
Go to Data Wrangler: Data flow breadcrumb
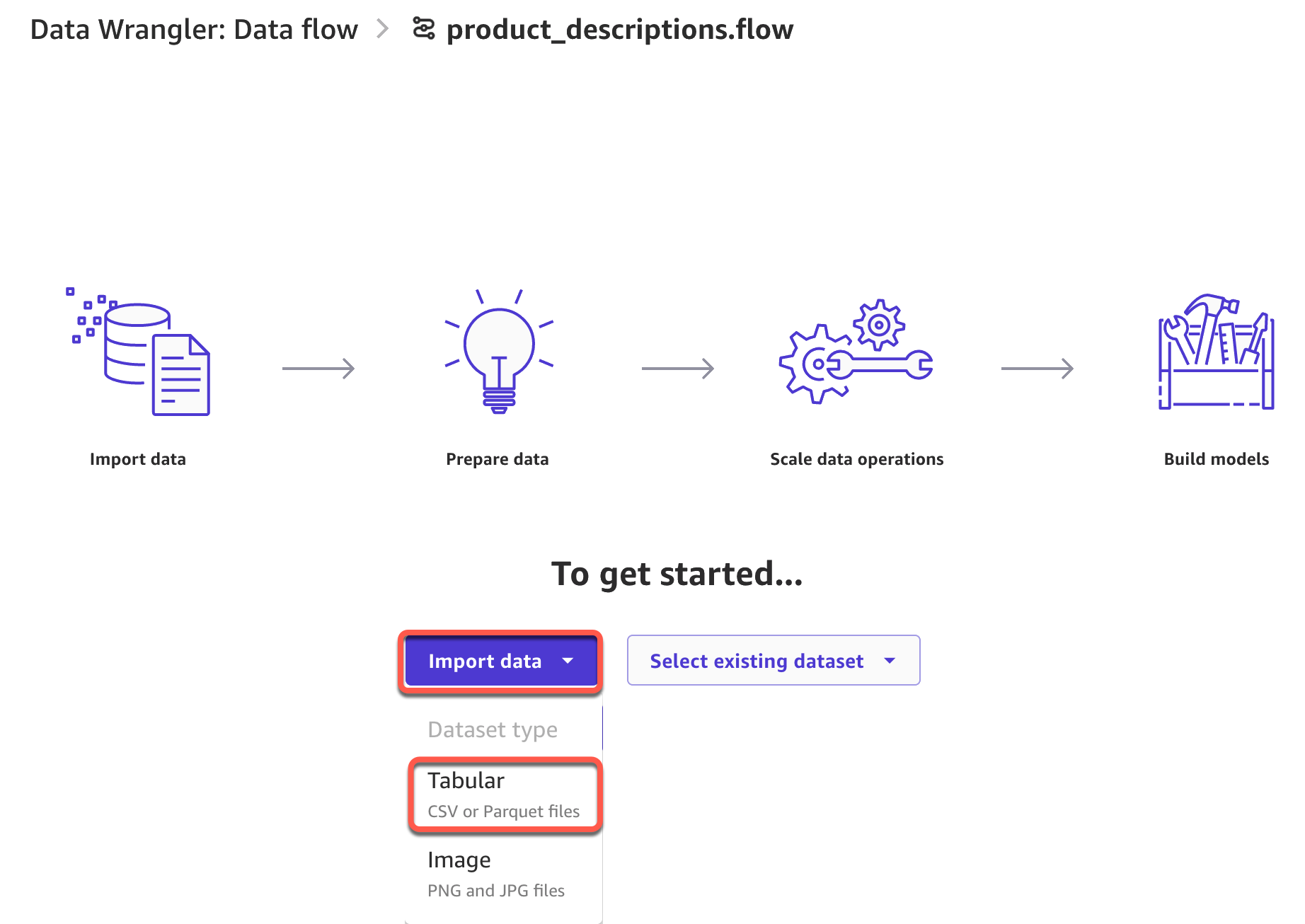(x=194, y=30)
